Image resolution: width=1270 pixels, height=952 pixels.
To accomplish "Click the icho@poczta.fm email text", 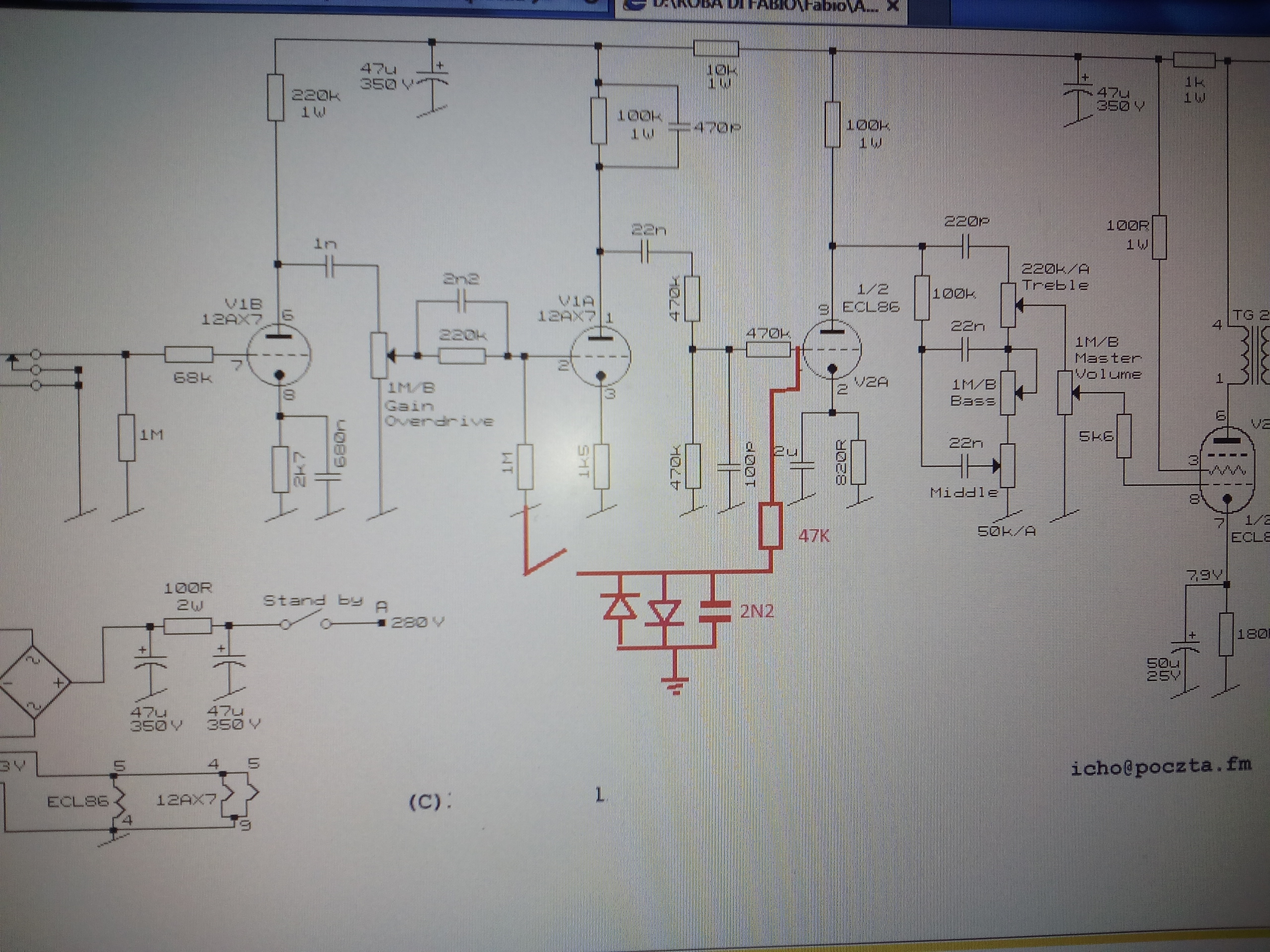I will [x=1160, y=767].
